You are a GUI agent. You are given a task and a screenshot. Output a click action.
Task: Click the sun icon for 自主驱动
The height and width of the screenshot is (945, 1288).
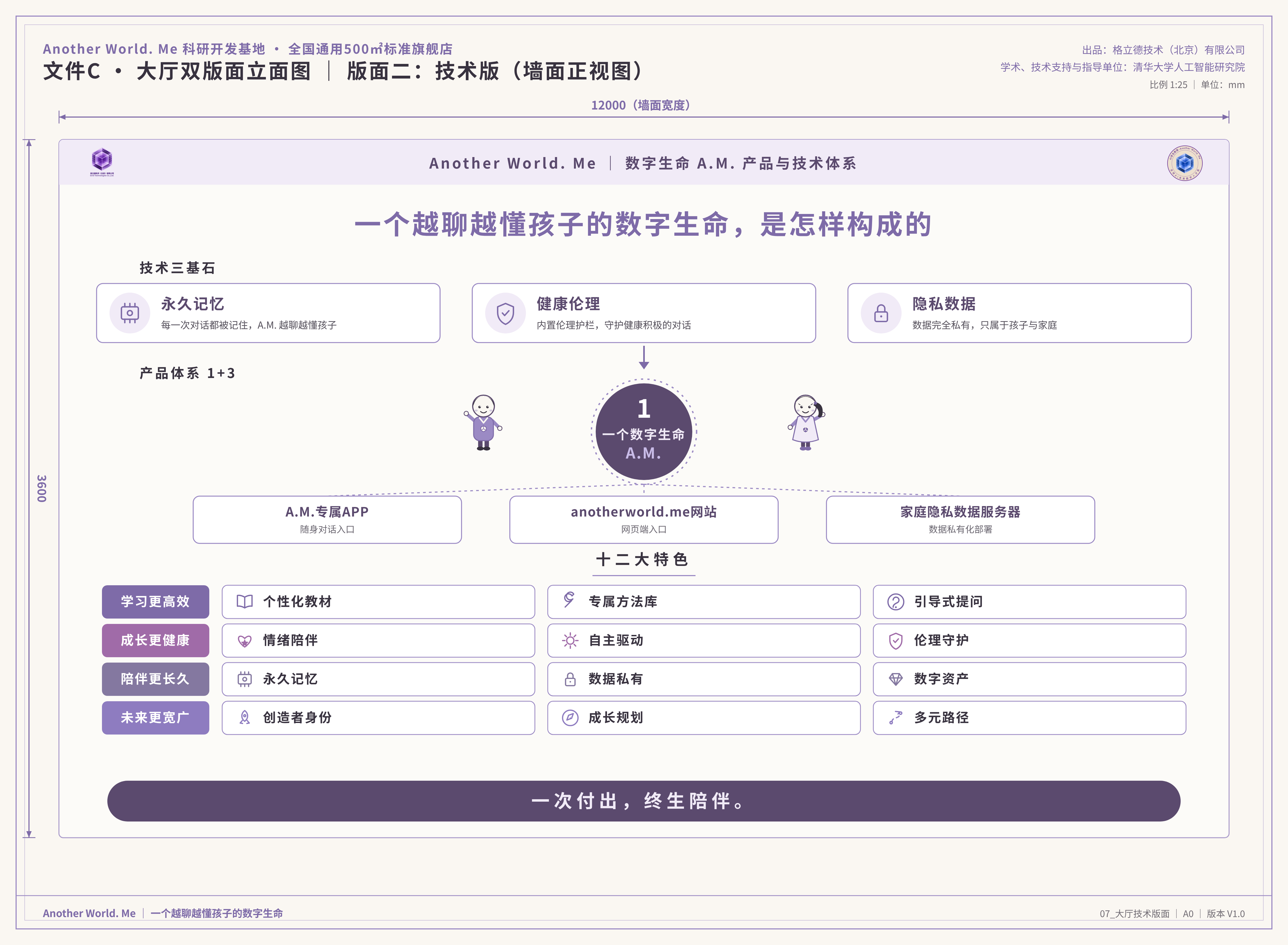[x=570, y=640]
